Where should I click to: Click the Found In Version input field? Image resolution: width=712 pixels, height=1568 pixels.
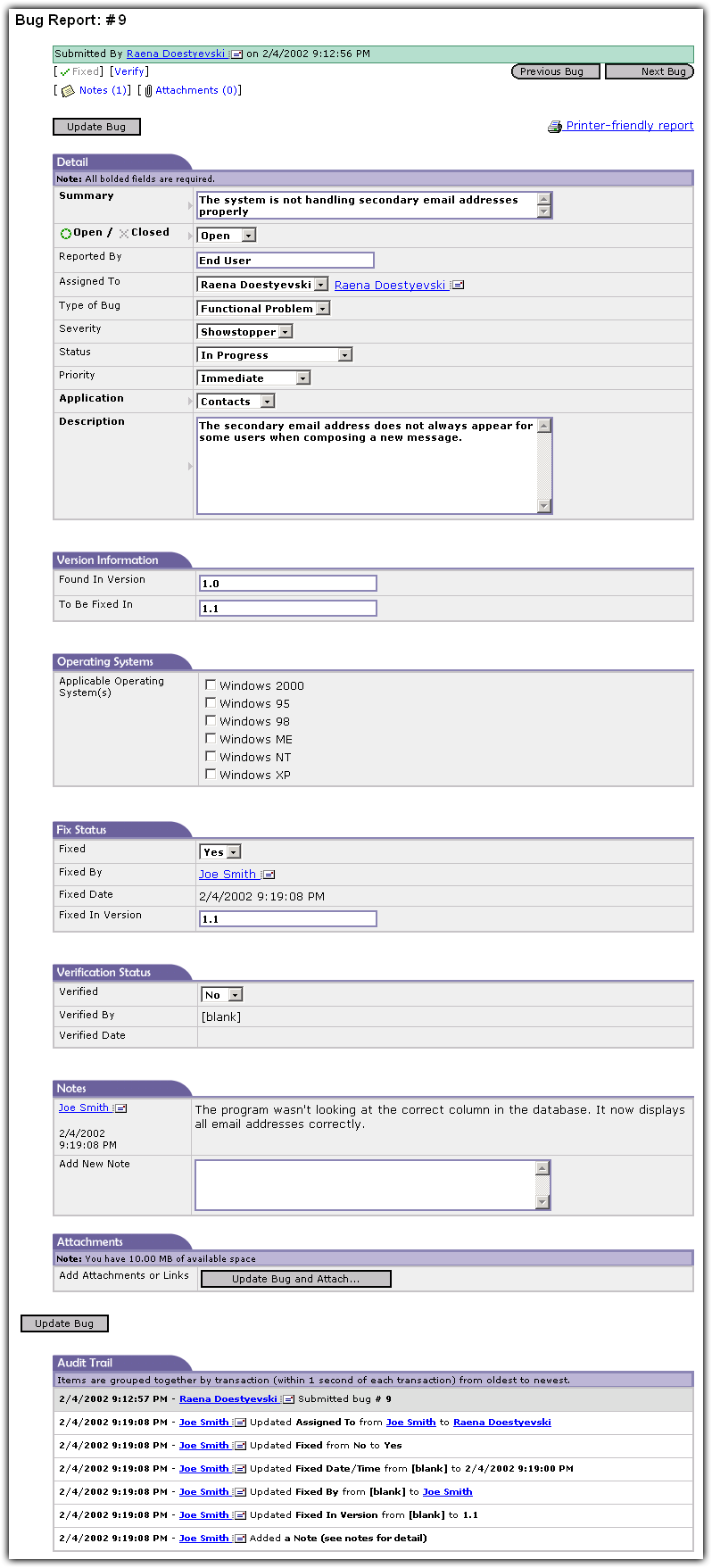pos(287,584)
